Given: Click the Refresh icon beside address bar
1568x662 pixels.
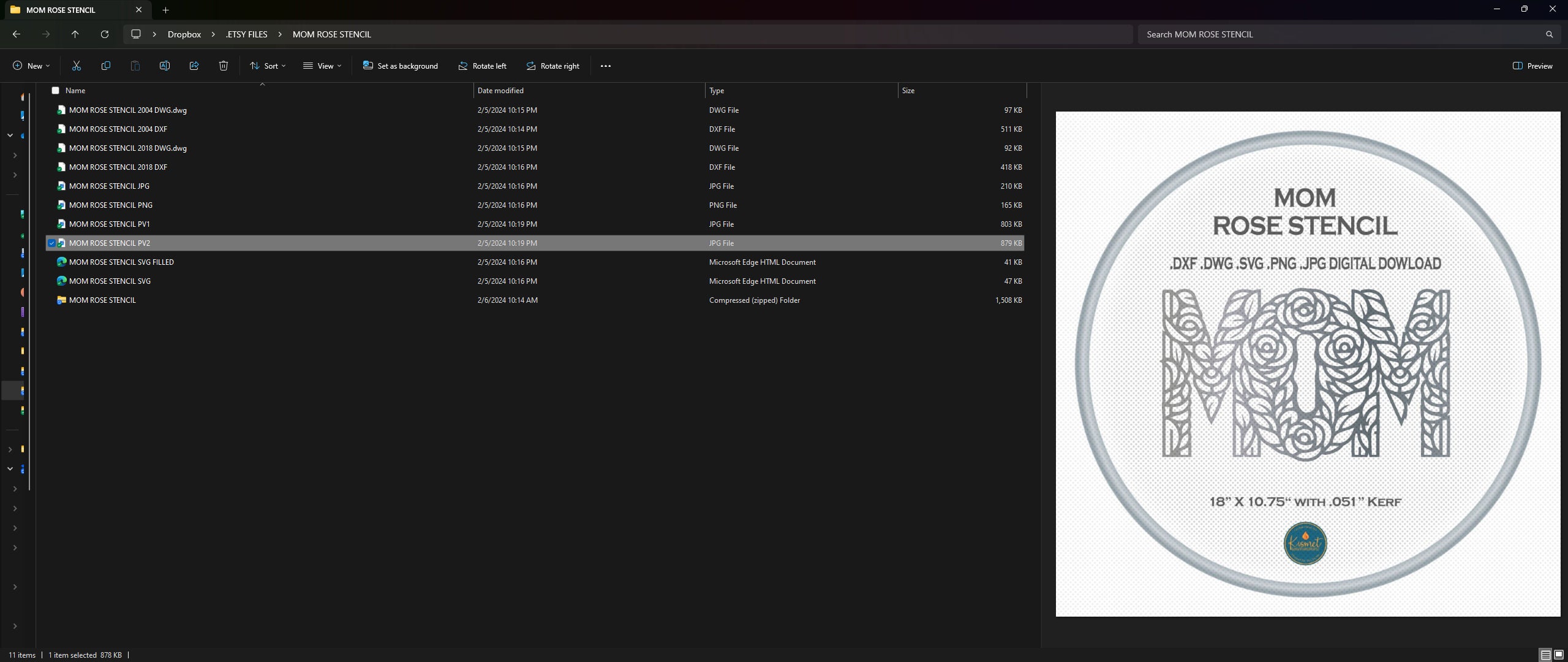Looking at the screenshot, I should coord(105,34).
